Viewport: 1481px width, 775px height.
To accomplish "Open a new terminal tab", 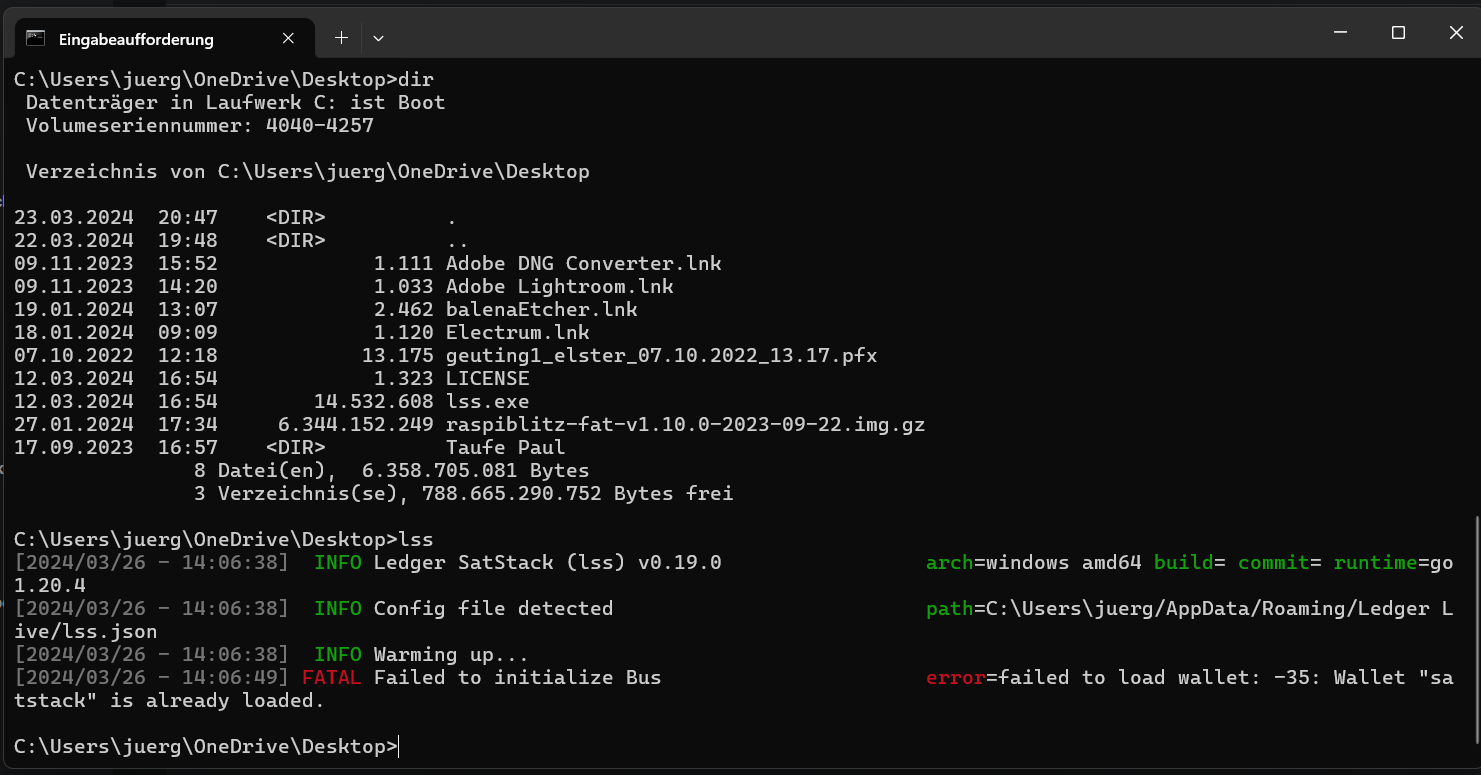I will 341,38.
